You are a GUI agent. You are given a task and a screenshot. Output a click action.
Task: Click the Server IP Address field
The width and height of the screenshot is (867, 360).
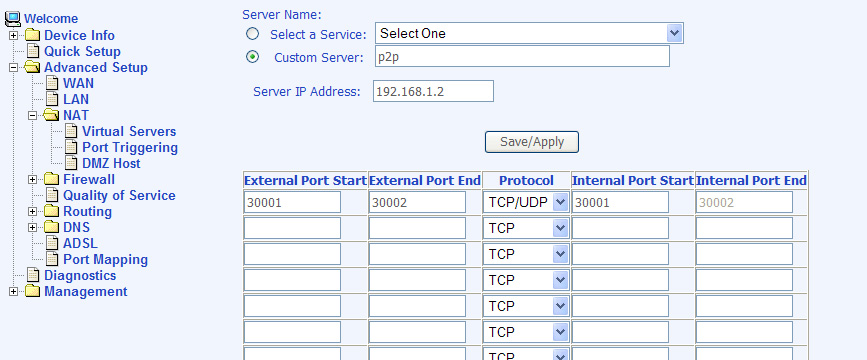tap(434, 91)
